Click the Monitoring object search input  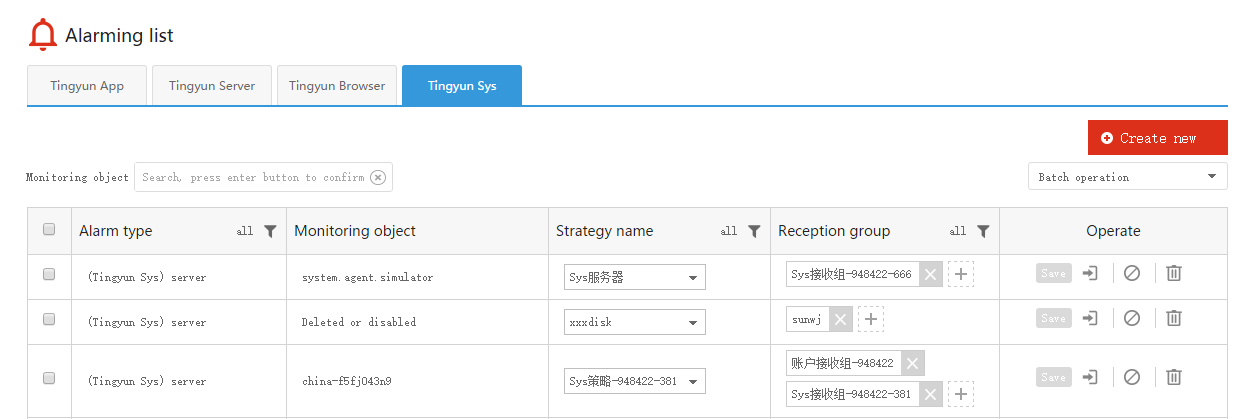[253, 177]
